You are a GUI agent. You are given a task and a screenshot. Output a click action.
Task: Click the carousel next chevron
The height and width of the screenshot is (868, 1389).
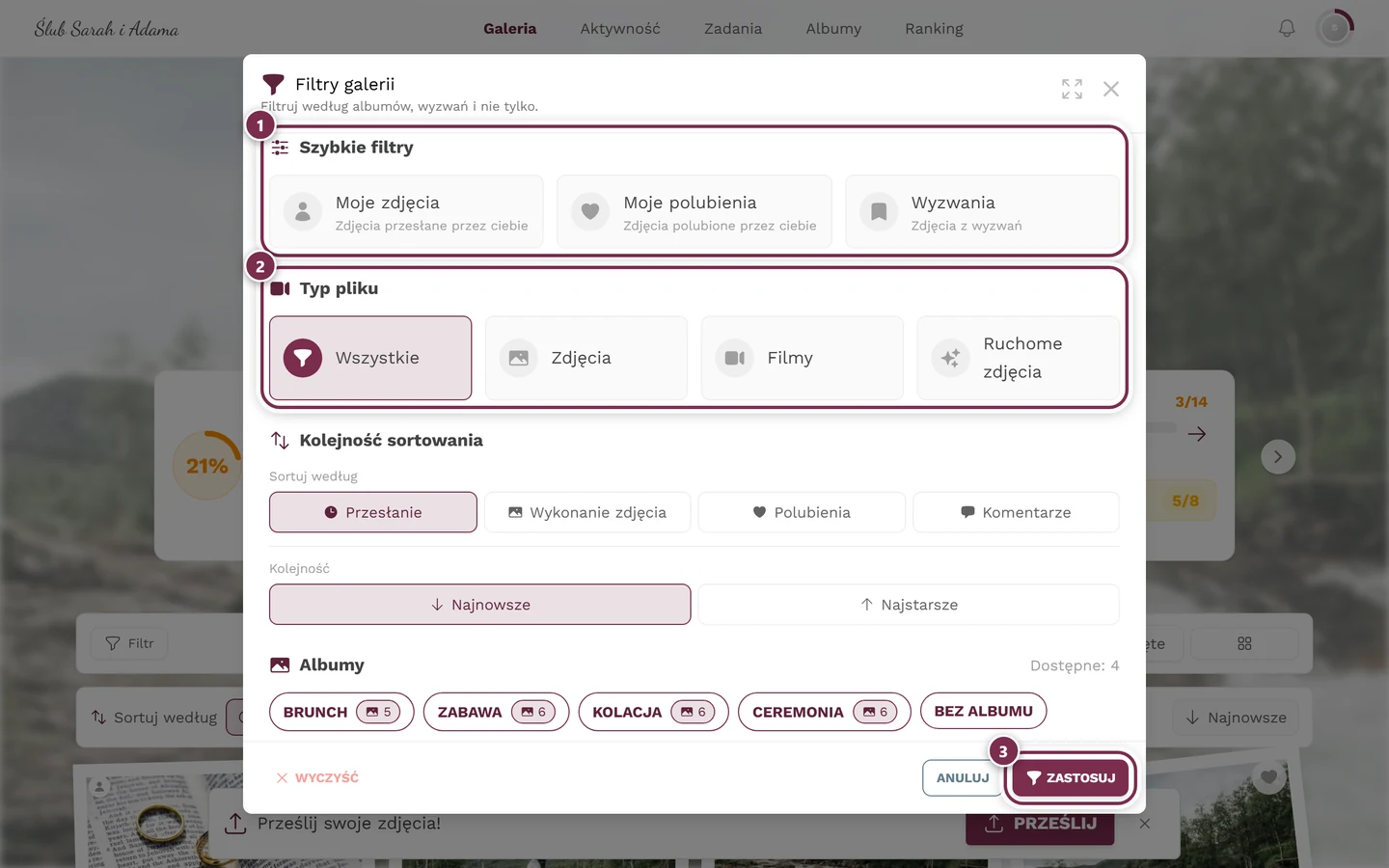[1278, 457]
